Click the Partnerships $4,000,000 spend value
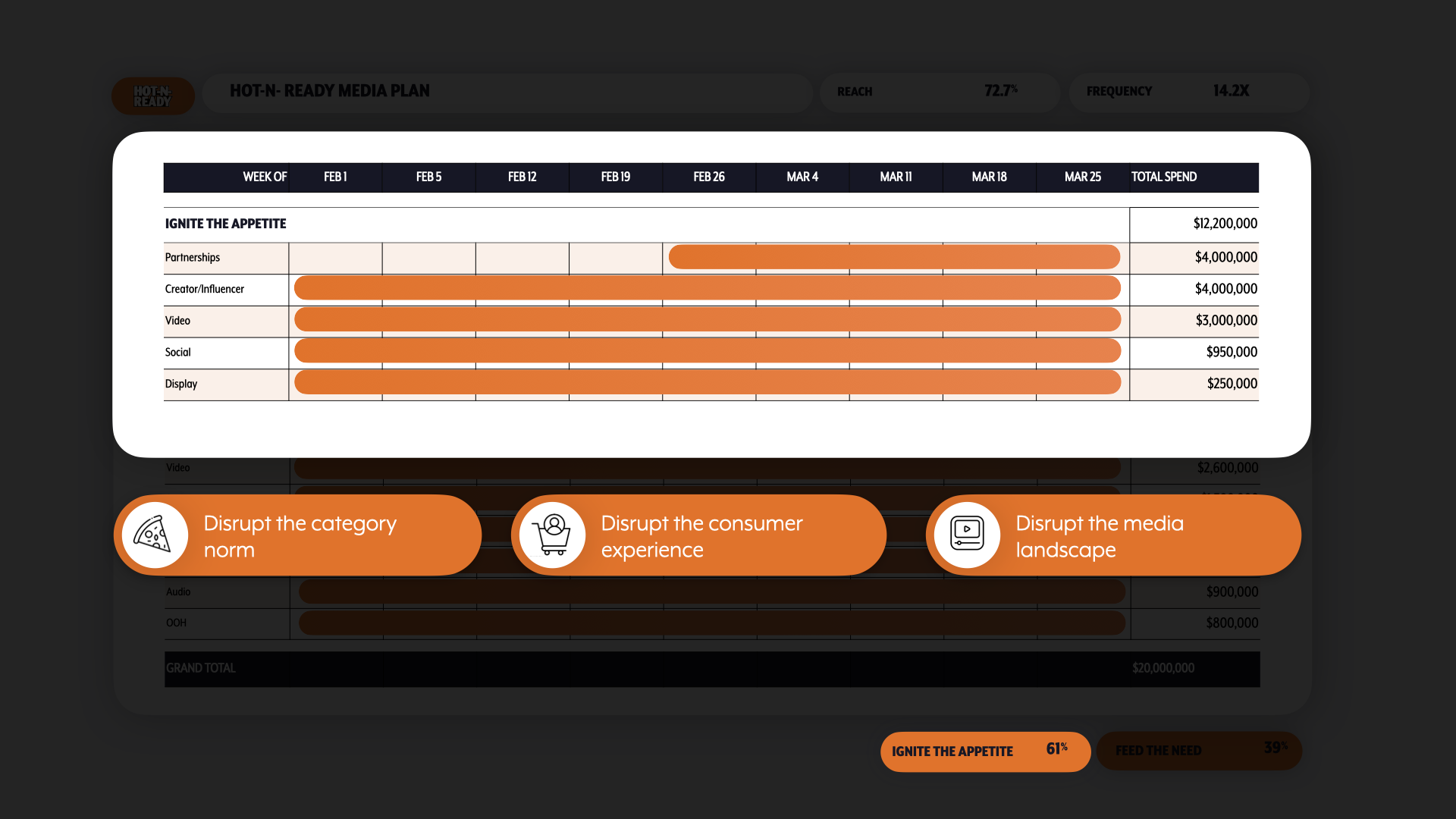Screen dimensions: 1456x819 click(x=1225, y=258)
